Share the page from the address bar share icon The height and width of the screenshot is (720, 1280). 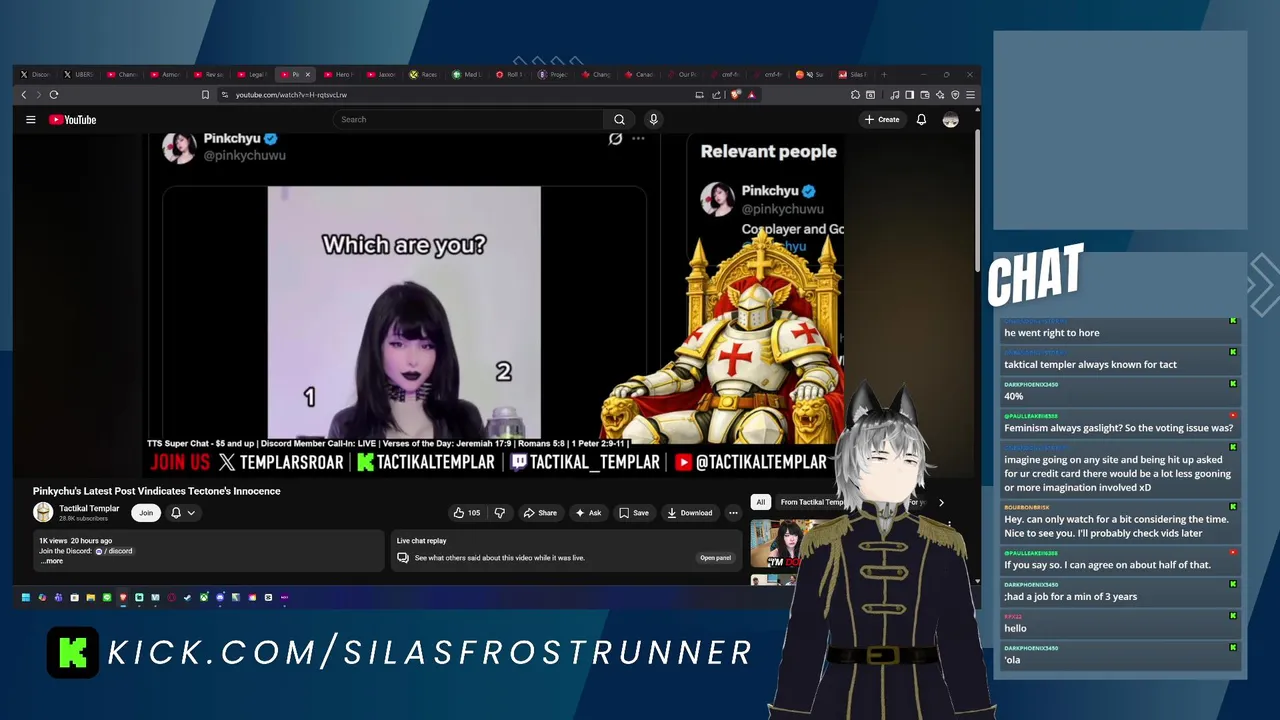[716, 95]
